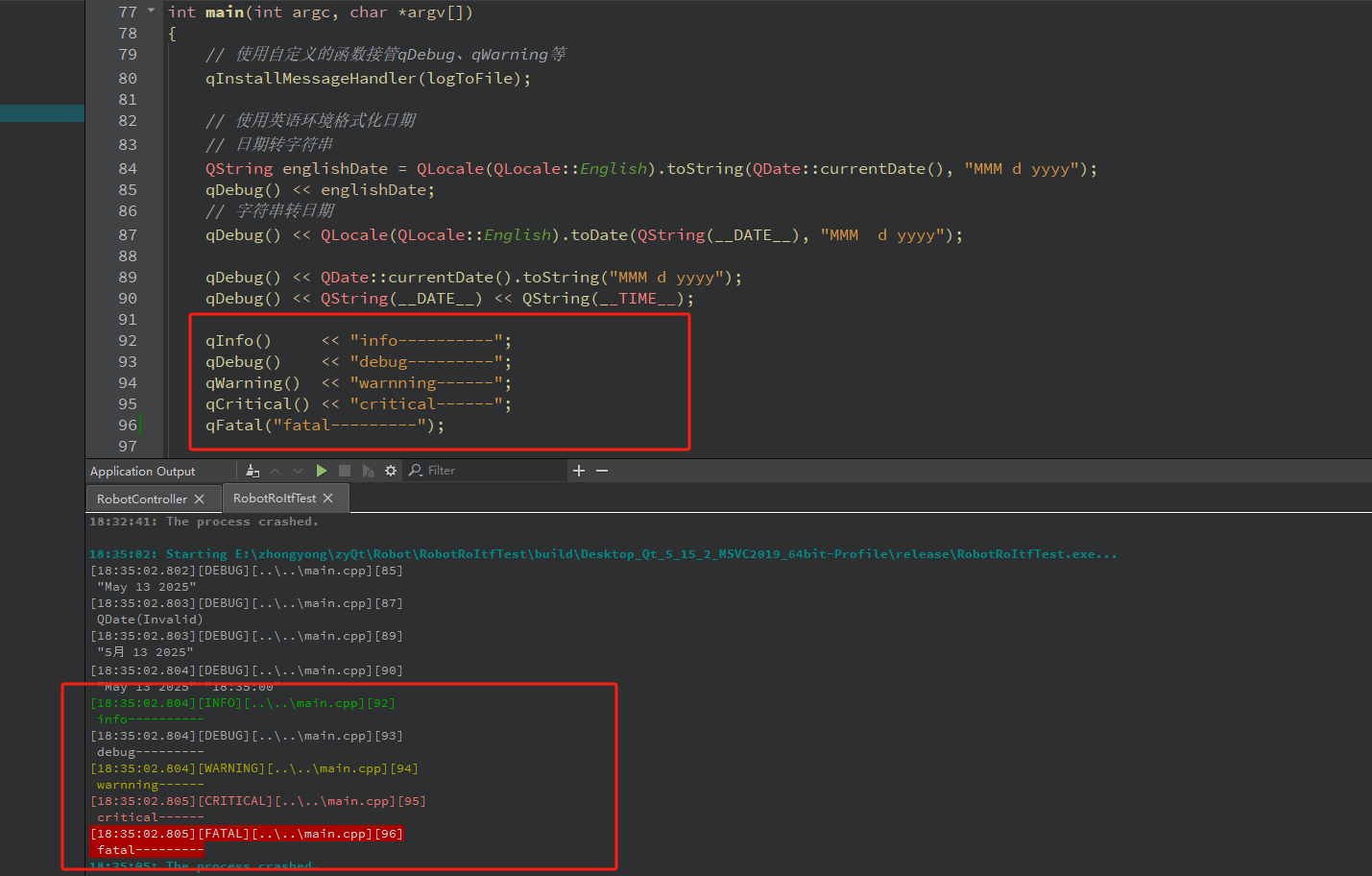1372x876 pixels.
Task: Close the RobotController output tab
Action: point(200,499)
